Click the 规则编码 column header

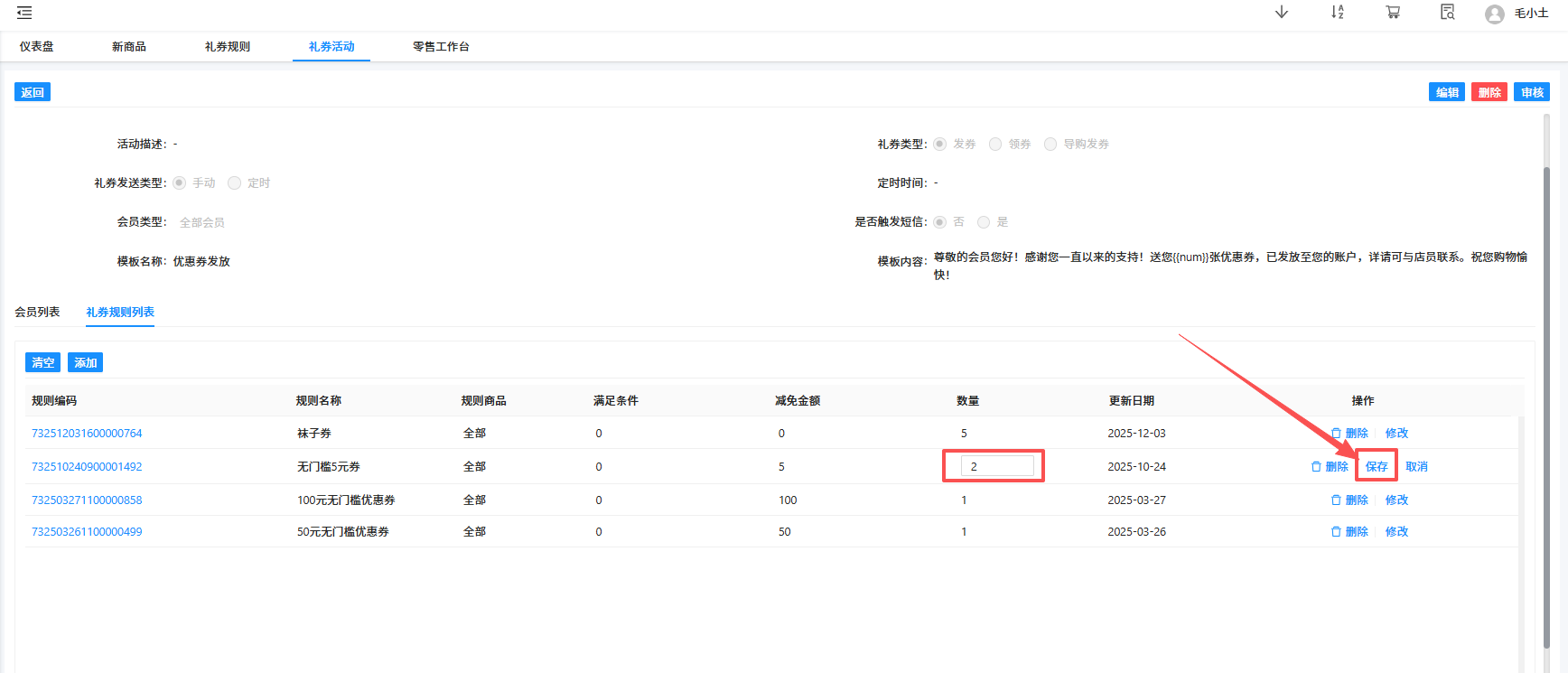[x=54, y=401]
